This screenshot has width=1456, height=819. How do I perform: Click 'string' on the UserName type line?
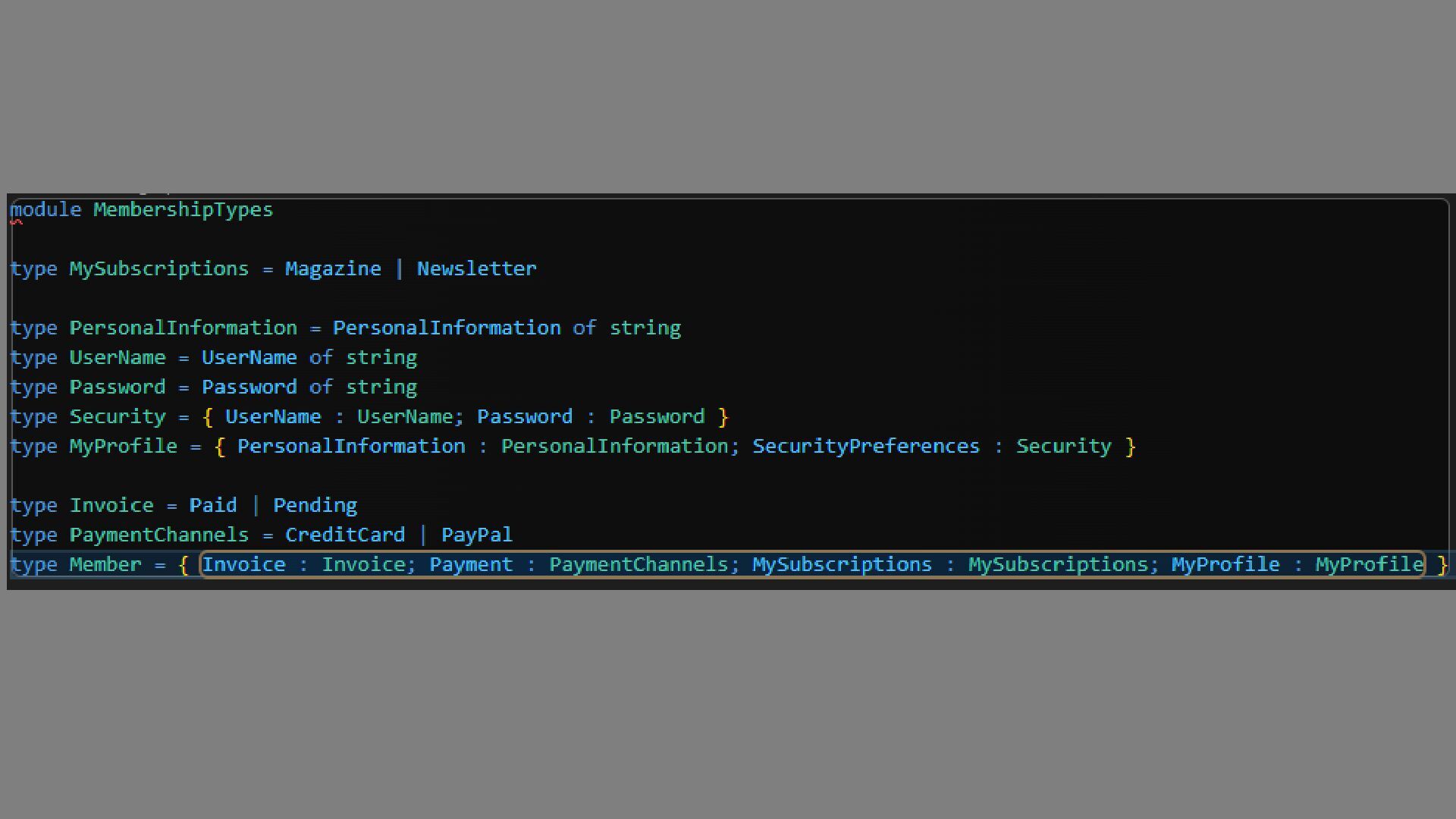click(x=381, y=357)
